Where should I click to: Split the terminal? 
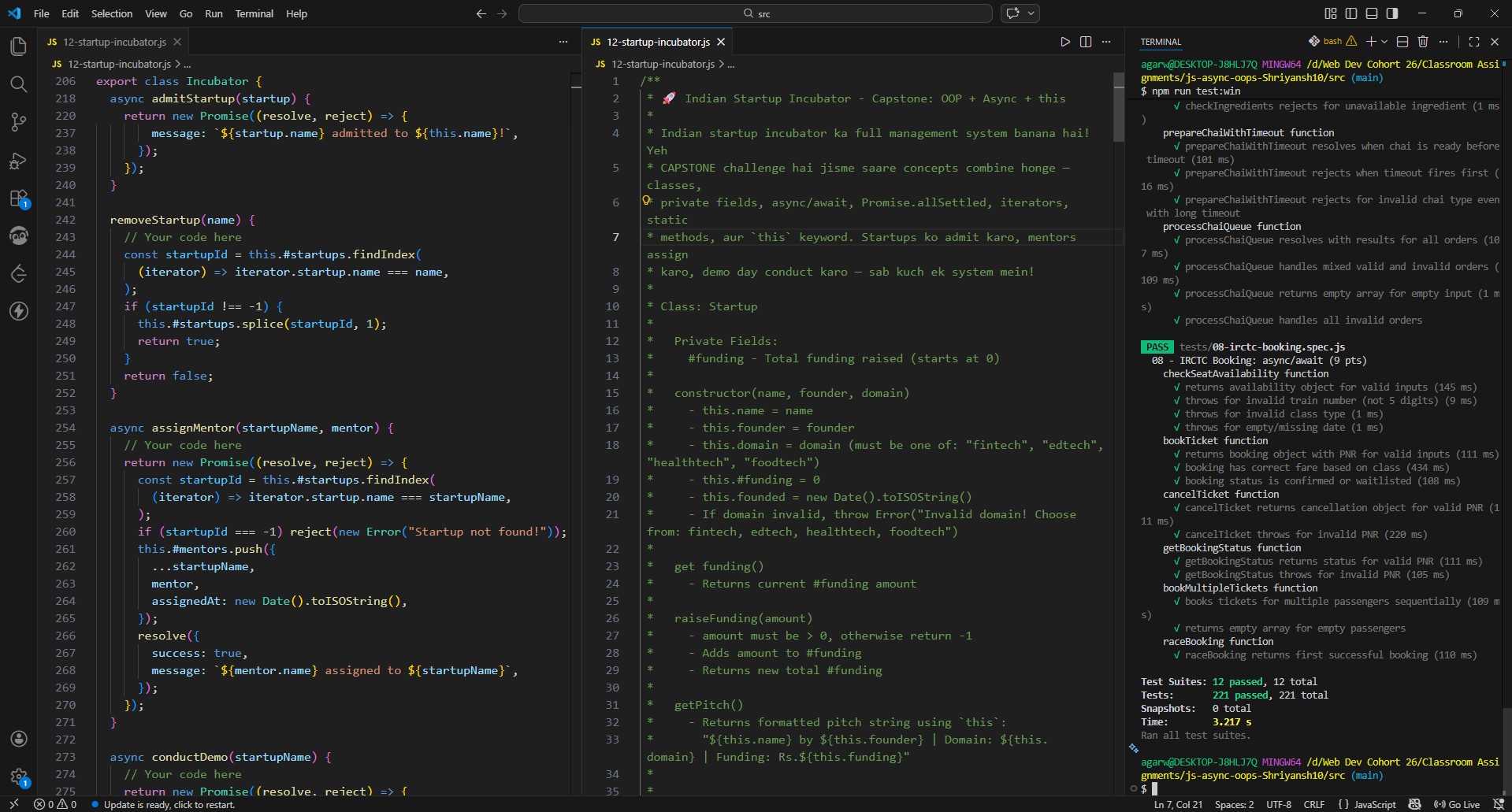pyautogui.click(x=1402, y=42)
